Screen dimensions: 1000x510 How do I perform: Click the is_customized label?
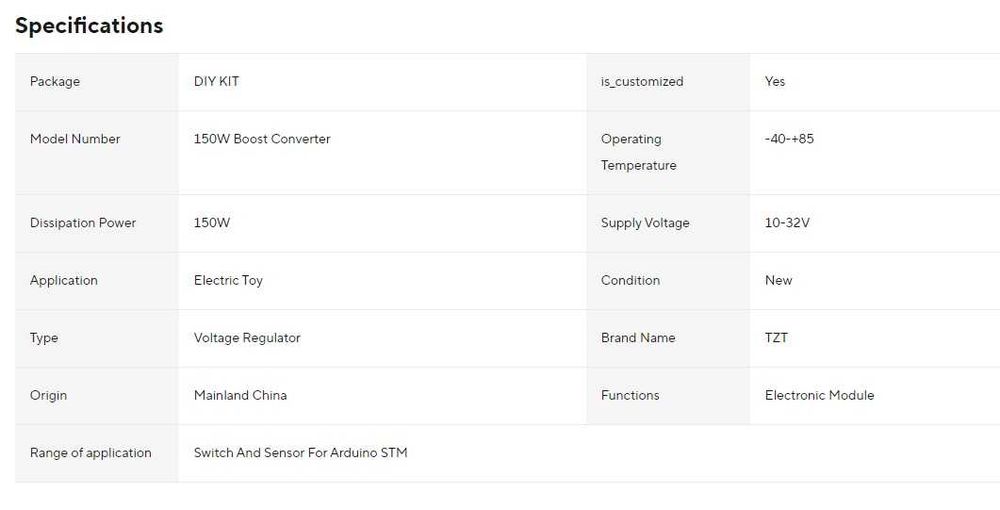pos(642,82)
